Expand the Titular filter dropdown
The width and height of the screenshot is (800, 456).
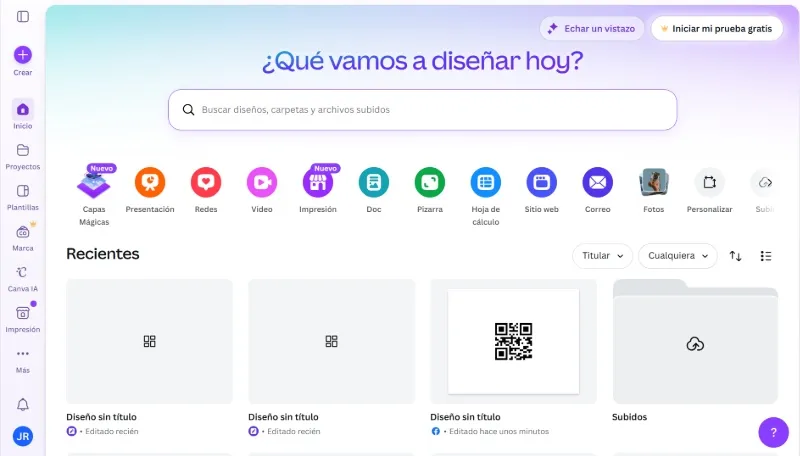pos(603,256)
